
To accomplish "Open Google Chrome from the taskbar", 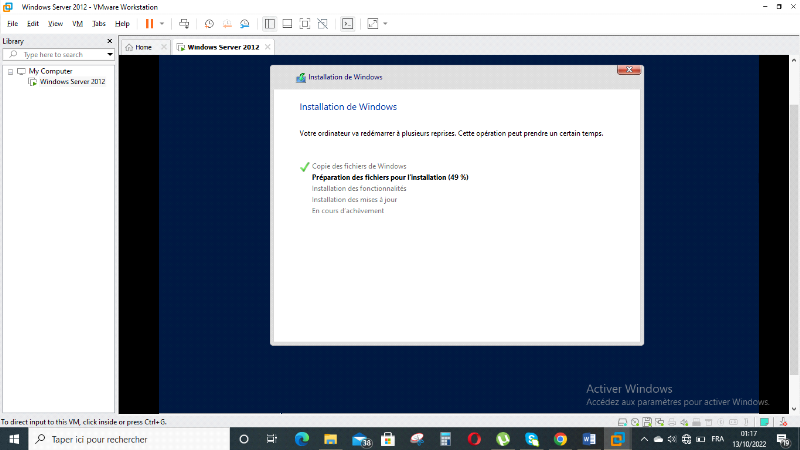I will [x=560, y=439].
